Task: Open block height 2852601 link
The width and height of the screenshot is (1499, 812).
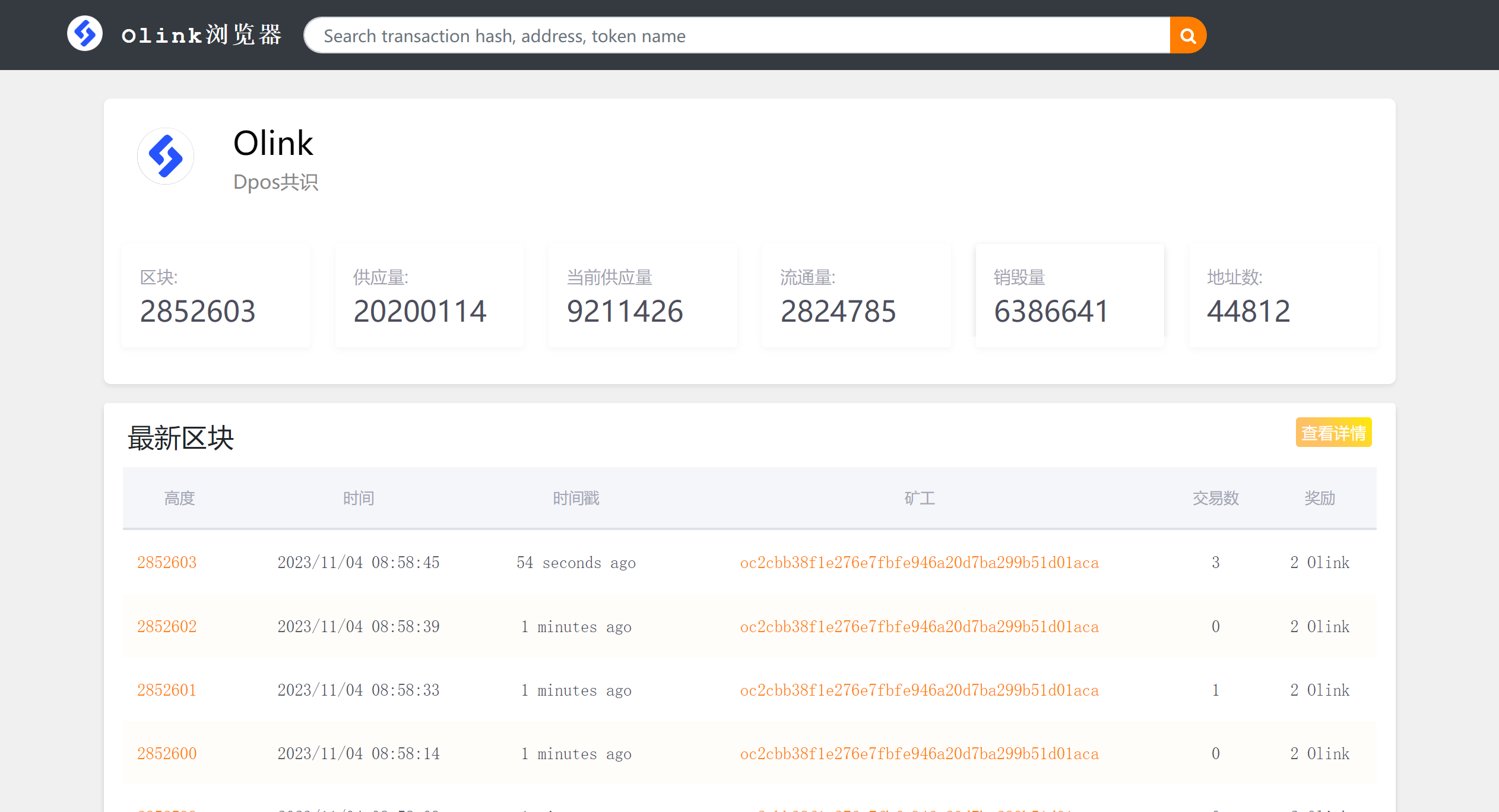Action: tap(167, 690)
